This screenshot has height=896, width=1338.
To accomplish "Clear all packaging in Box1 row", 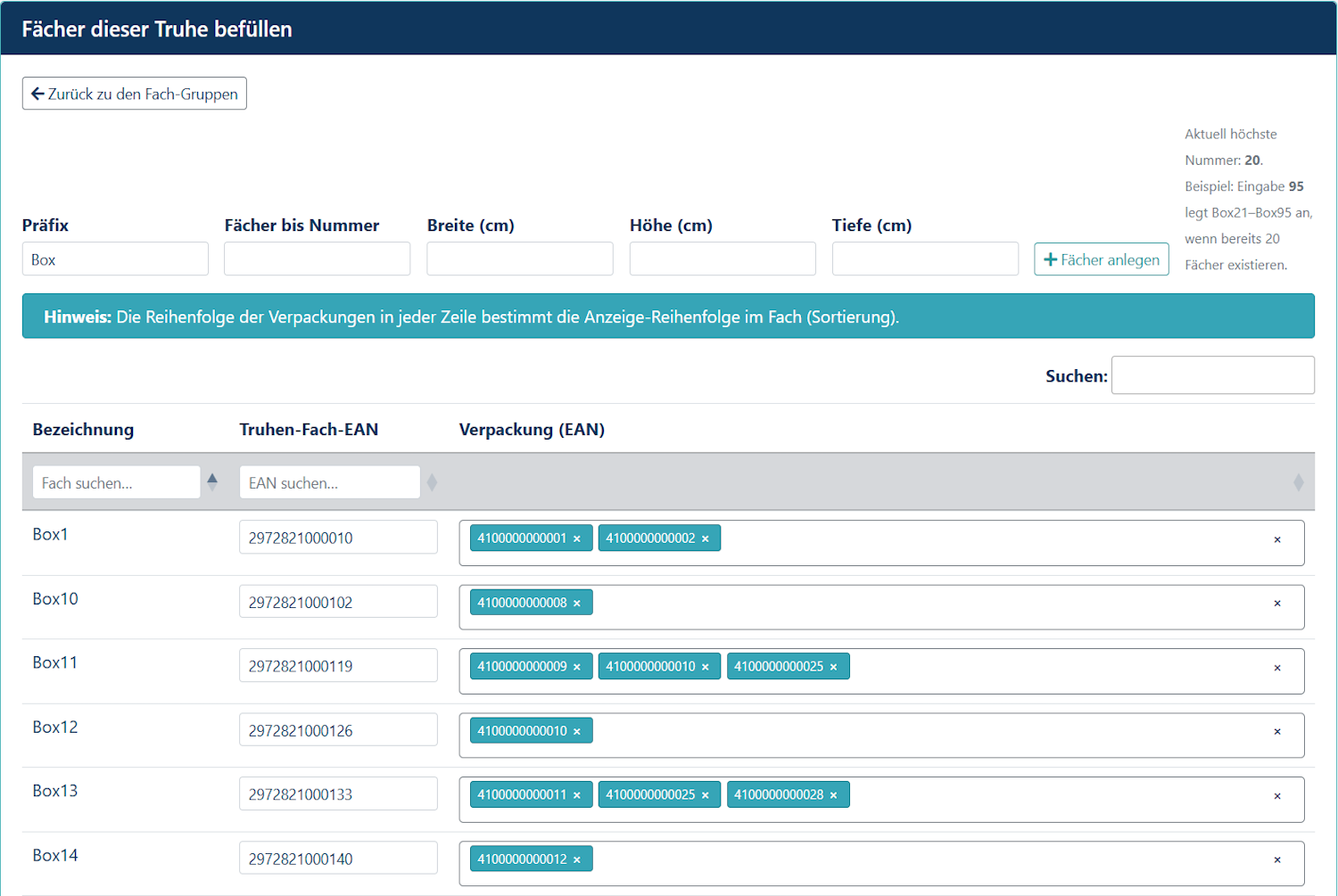I will click(1277, 539).
